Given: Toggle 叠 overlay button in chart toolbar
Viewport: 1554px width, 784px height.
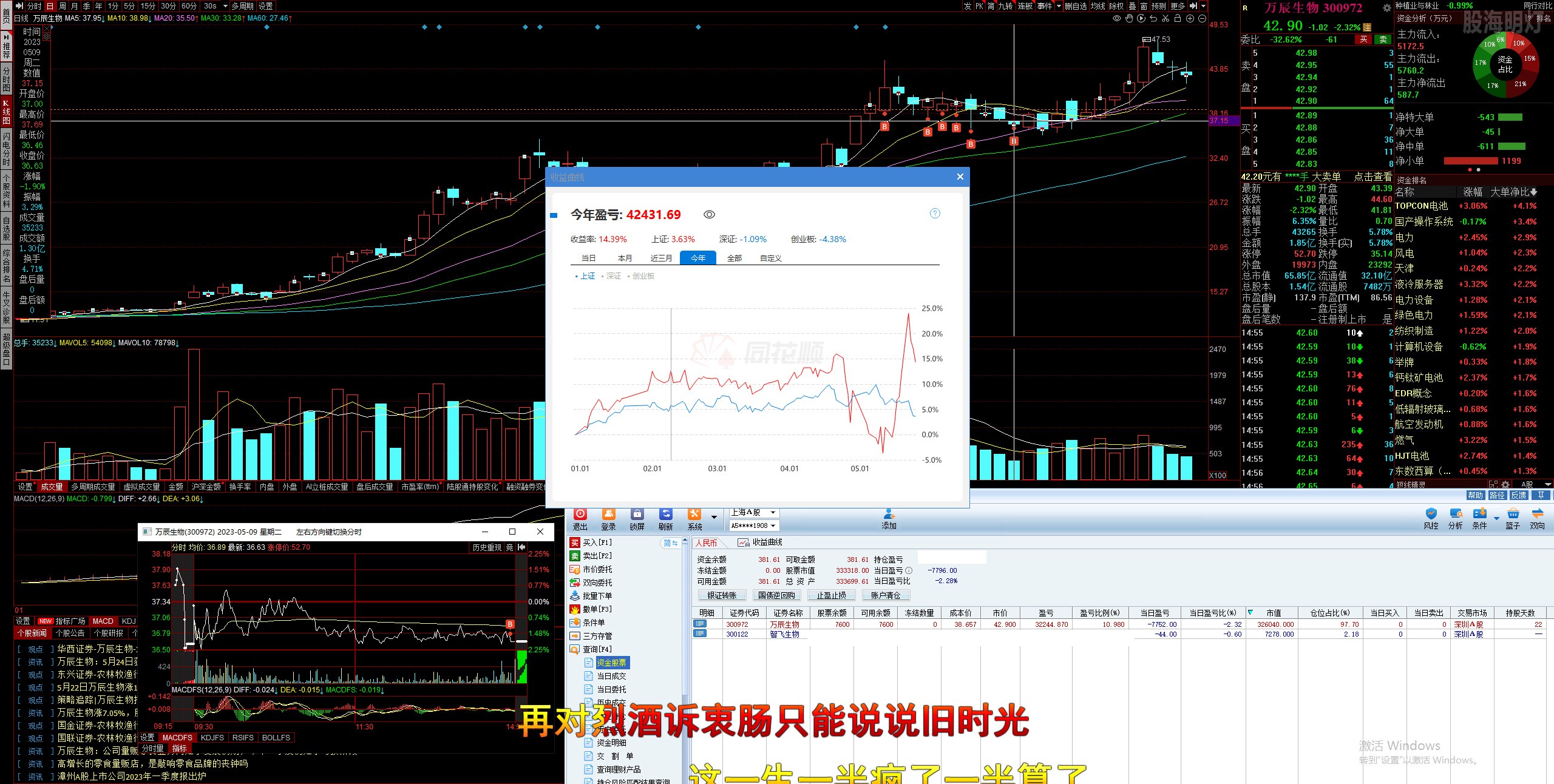Looking at the screenshot, I should (1132, 6).
